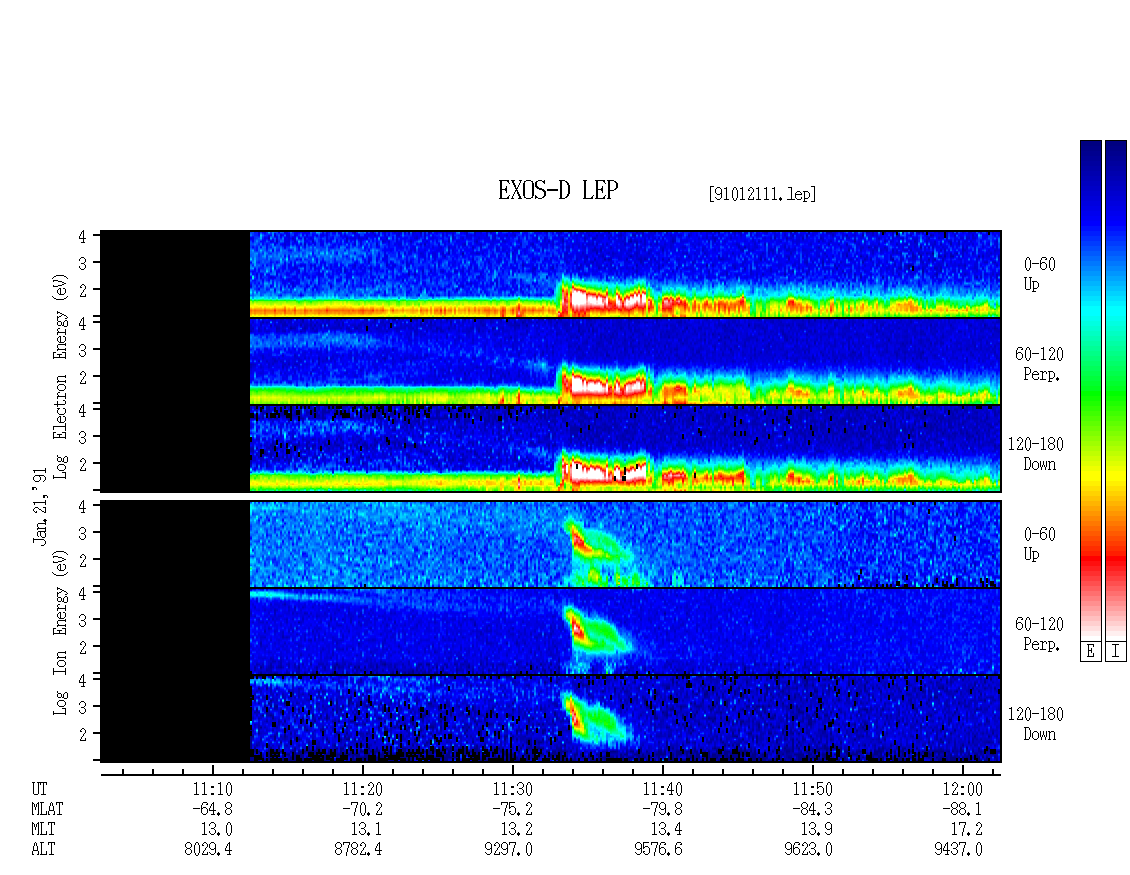This screenshot has height=875, width=1130.
Task: Click the ion panel's 0-60 Up label
Action: tap(1039, 544)
